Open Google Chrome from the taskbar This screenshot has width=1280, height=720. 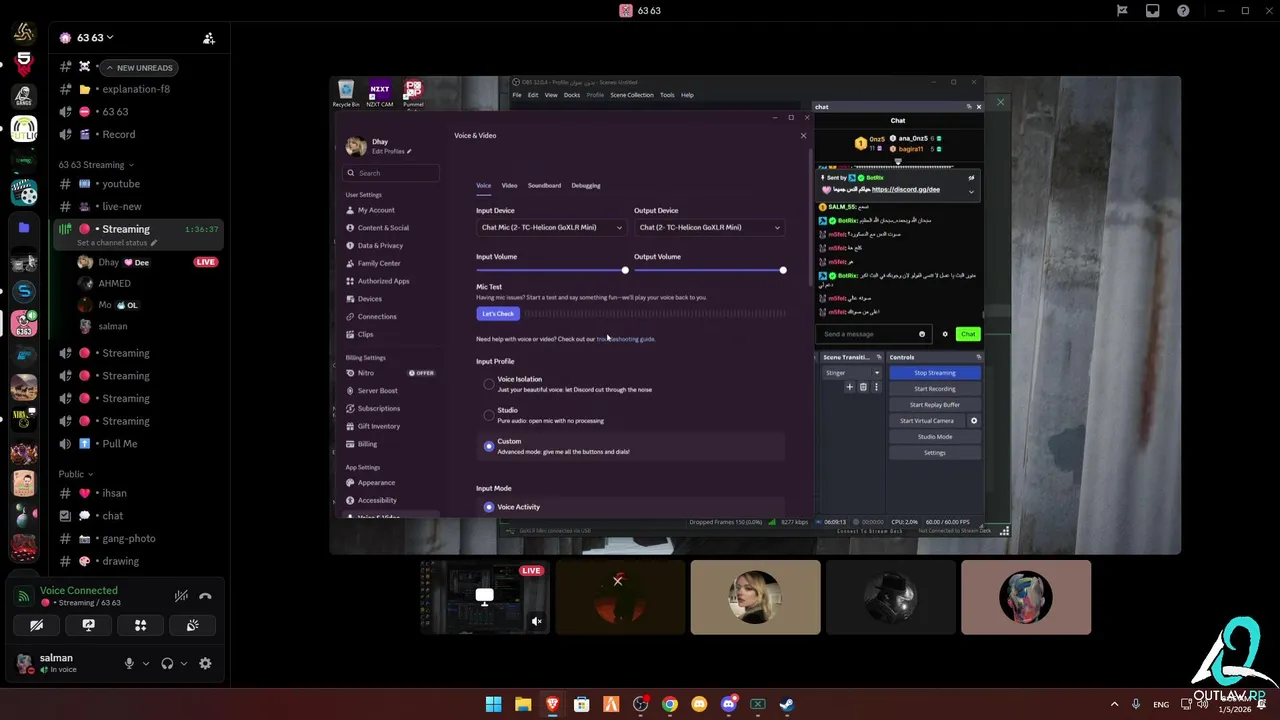coord(669,704)
